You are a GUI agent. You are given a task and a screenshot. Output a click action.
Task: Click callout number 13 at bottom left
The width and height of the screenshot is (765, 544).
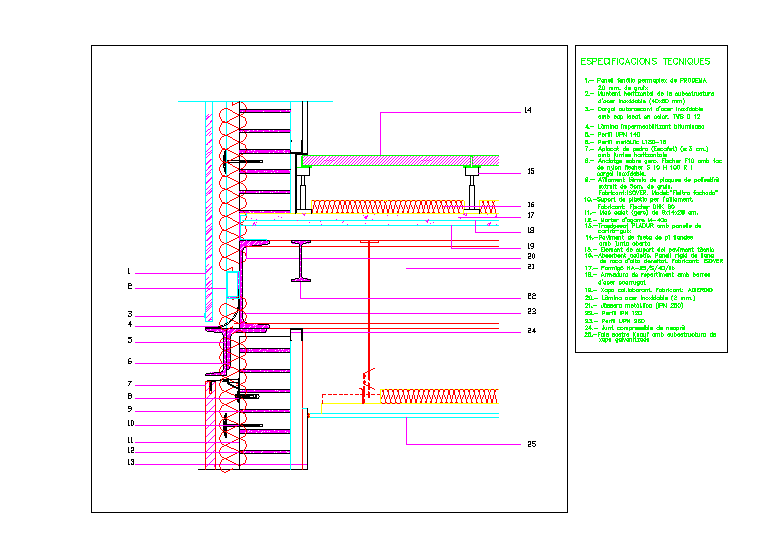click(x=129, y=463)
